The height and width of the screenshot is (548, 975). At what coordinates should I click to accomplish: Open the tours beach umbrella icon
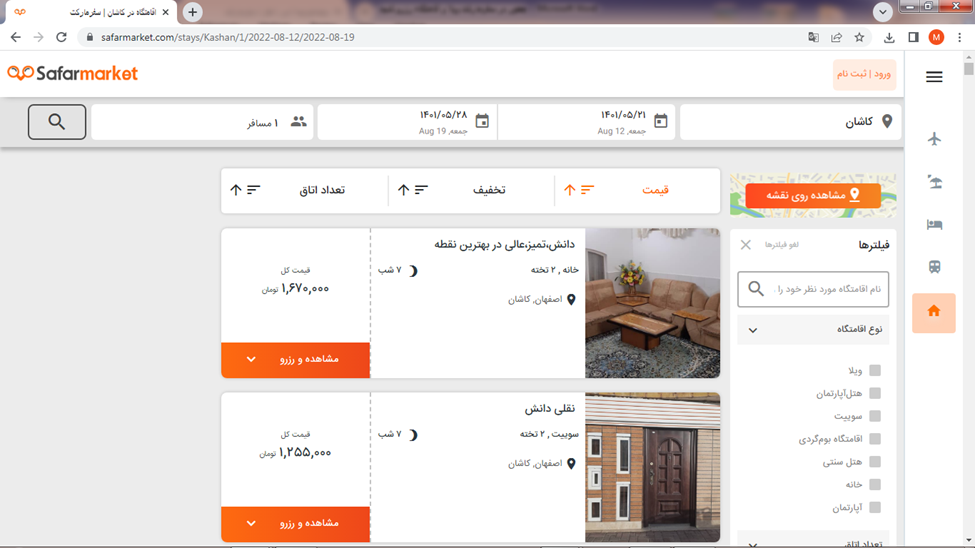(934, 182)
